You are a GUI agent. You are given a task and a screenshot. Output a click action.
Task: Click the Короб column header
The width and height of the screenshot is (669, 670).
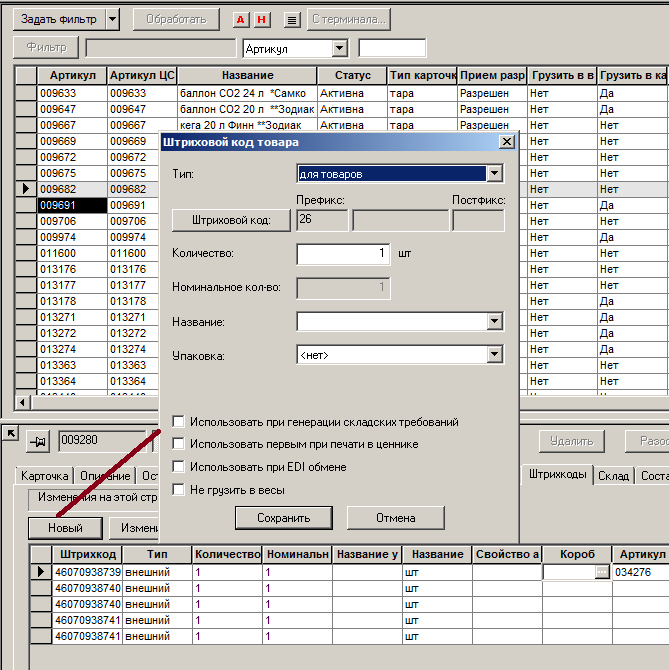[577, 554]
